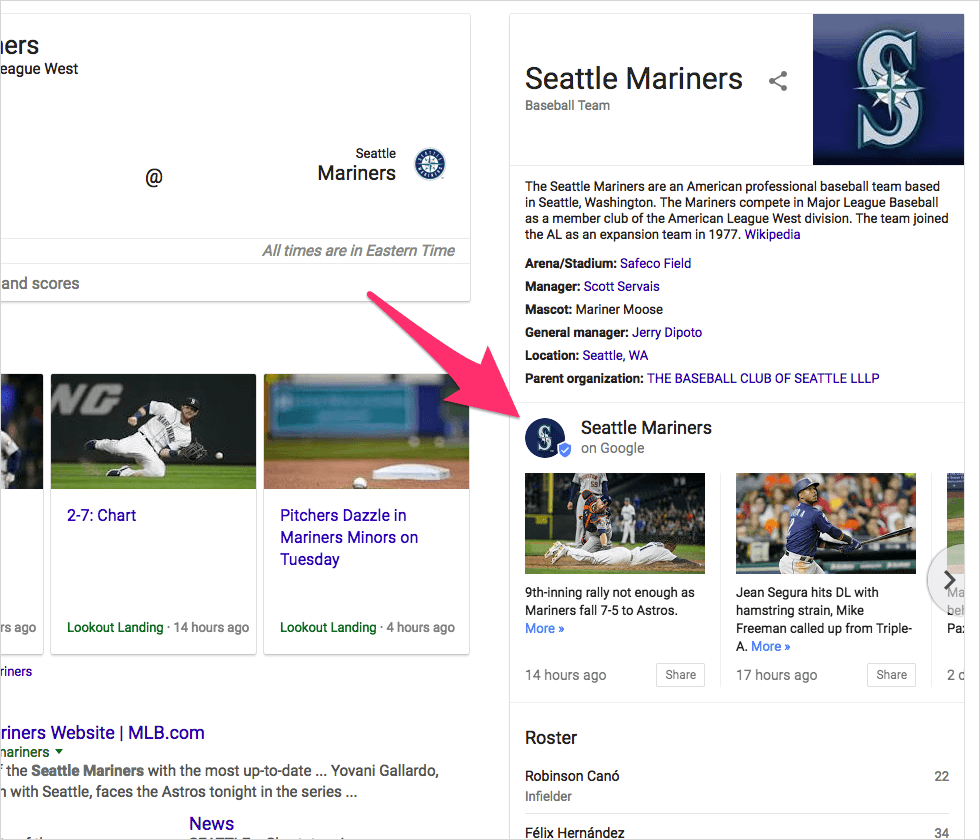
Task: Click 'All times are in Eastern Time' note
Action: pos(359,251)
